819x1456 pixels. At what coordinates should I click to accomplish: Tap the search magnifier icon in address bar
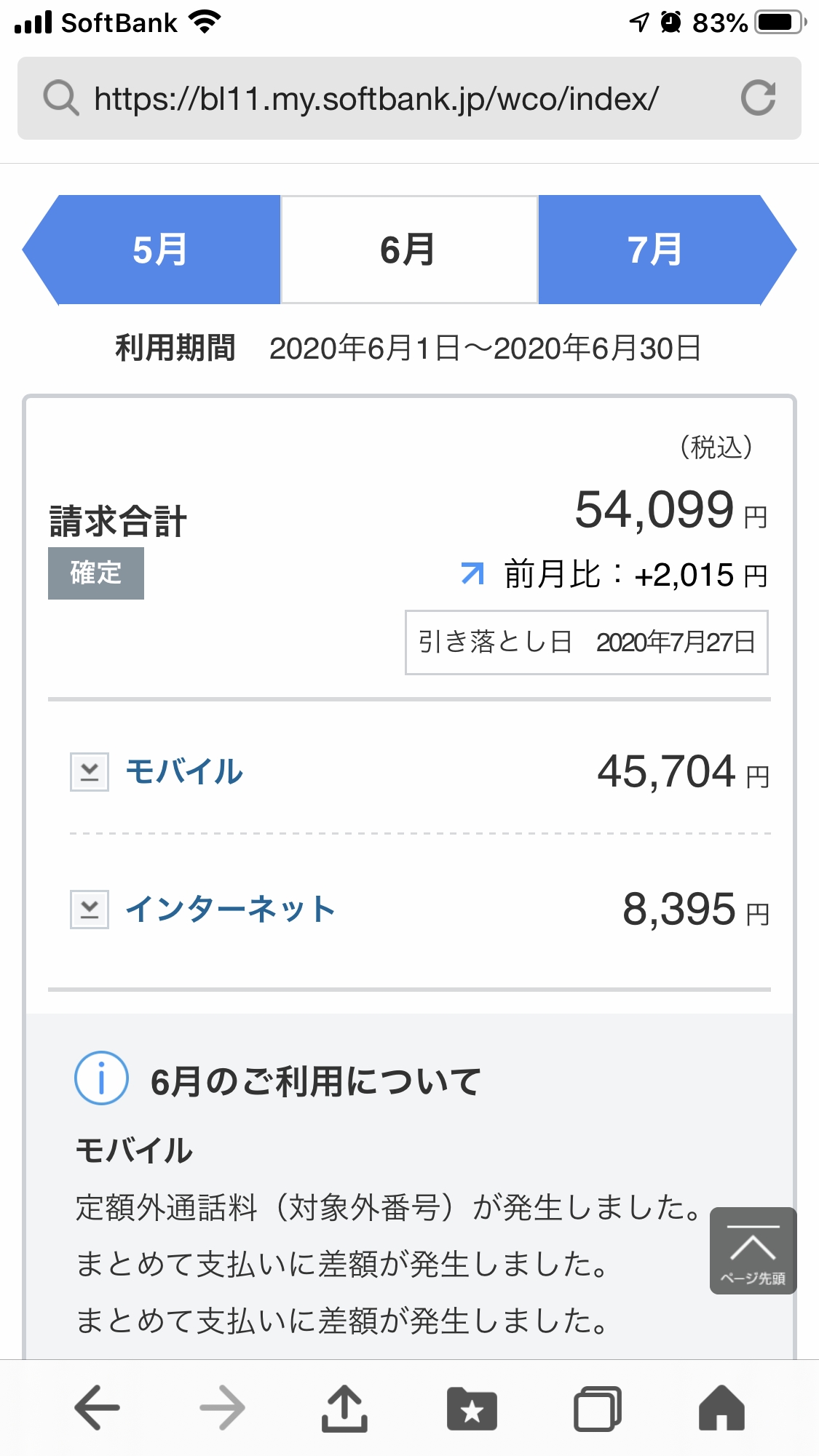click(60, 98)
